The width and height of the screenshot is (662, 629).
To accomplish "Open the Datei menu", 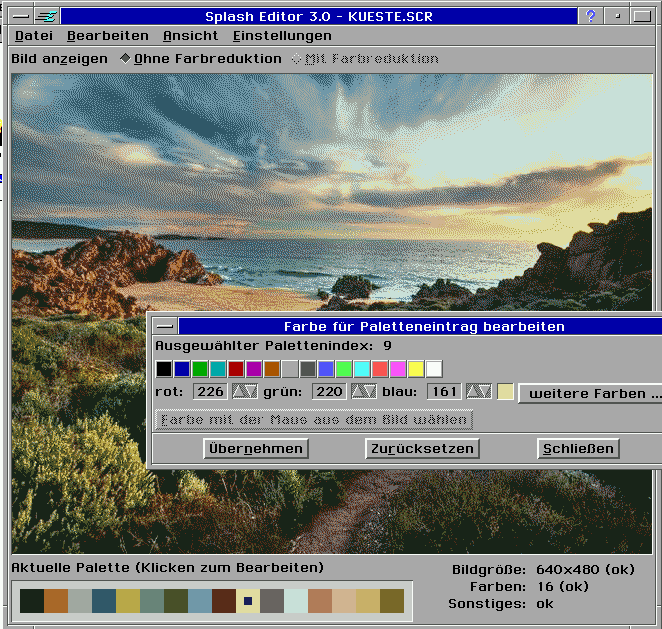I will (34, 36).
